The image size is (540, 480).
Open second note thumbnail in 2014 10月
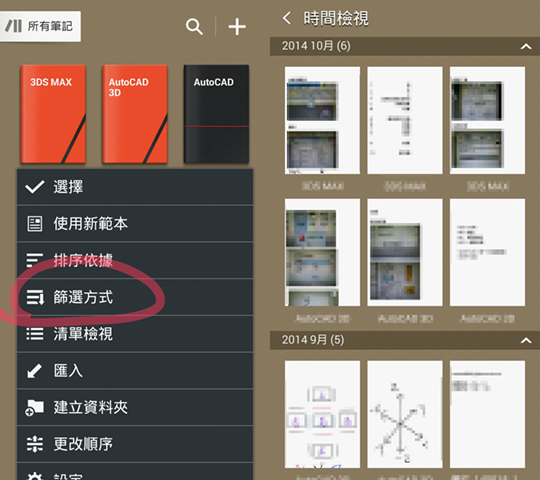pos(405,121)
